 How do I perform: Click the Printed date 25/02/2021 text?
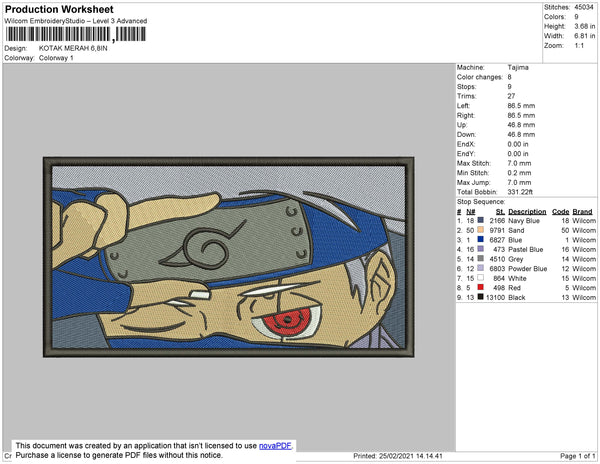398,456
